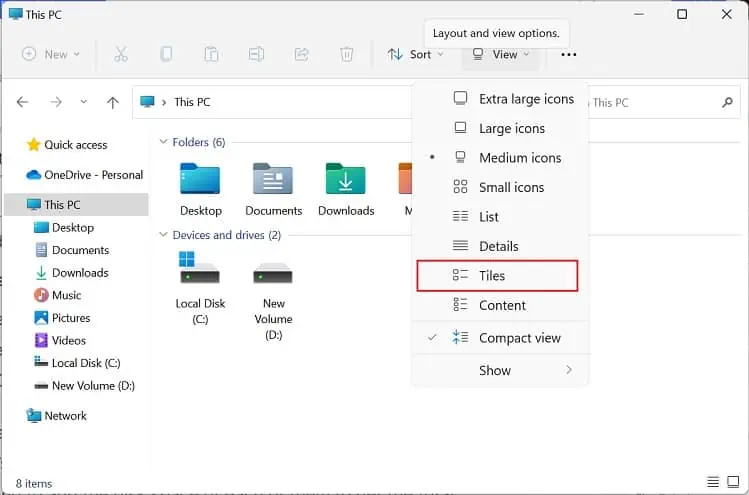The height and width of the screenshot is (495, 749).
Task: Open New Volume (D:) in navigation pane
Action: pos(85,386)
